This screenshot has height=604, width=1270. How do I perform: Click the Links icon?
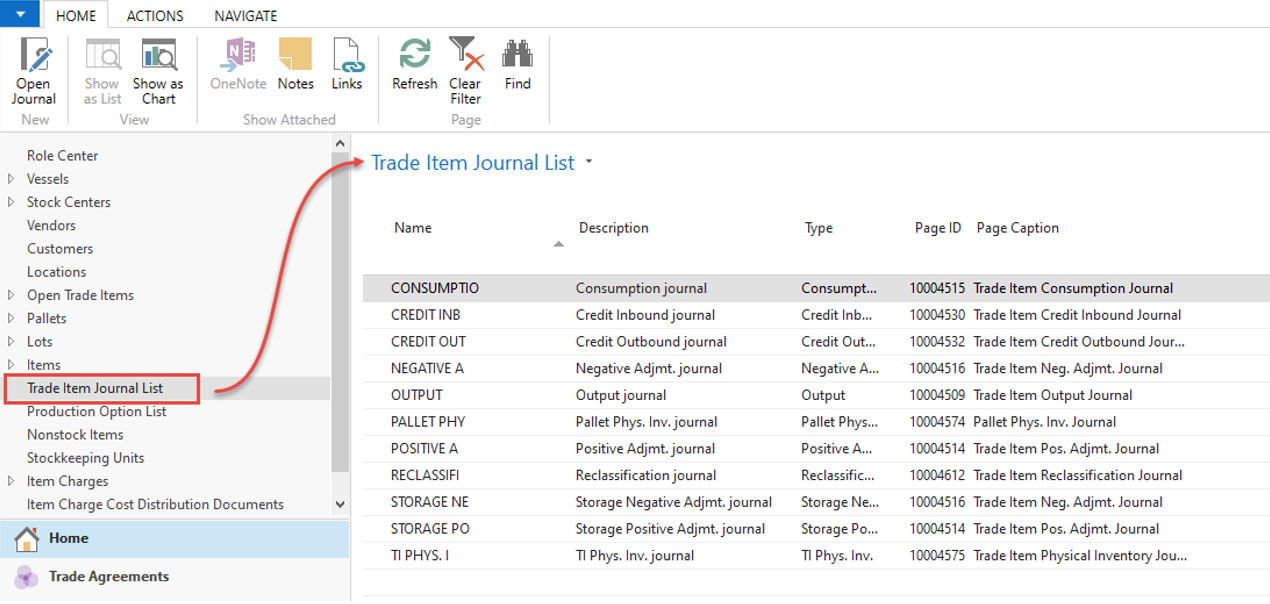[347, 56]
